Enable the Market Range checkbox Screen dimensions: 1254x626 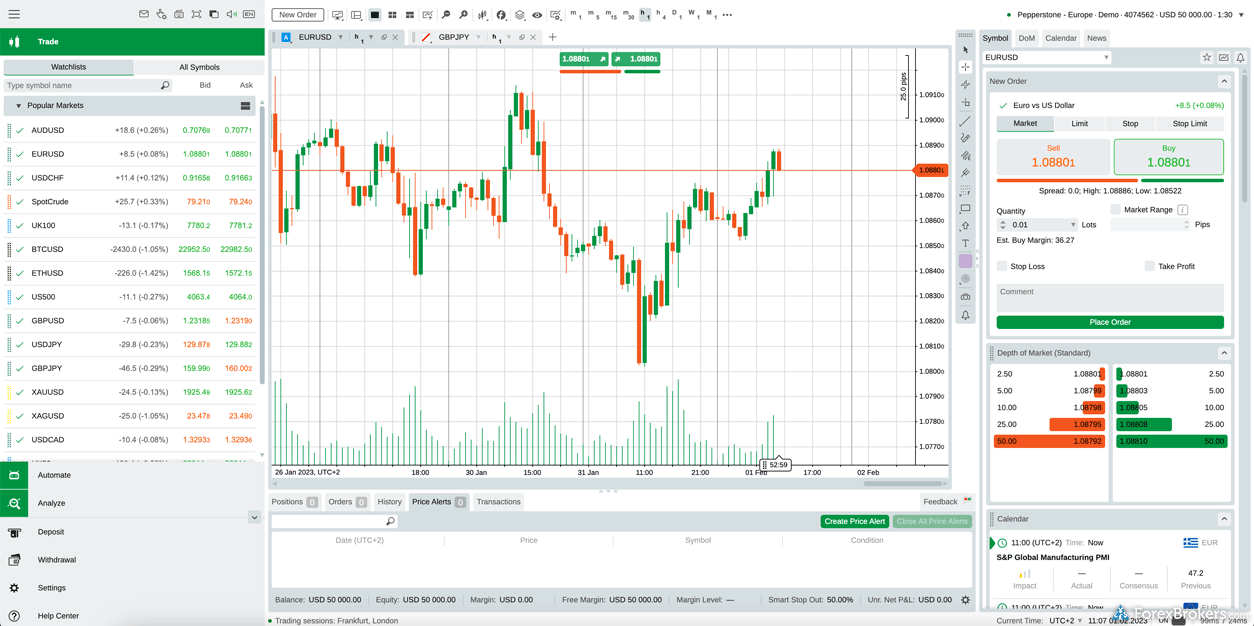1117,208
